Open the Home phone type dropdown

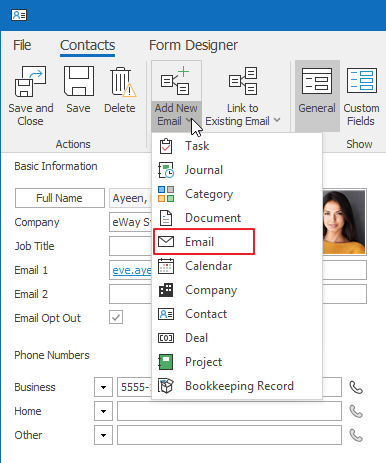pyautogui.click(x=103, y=411)
